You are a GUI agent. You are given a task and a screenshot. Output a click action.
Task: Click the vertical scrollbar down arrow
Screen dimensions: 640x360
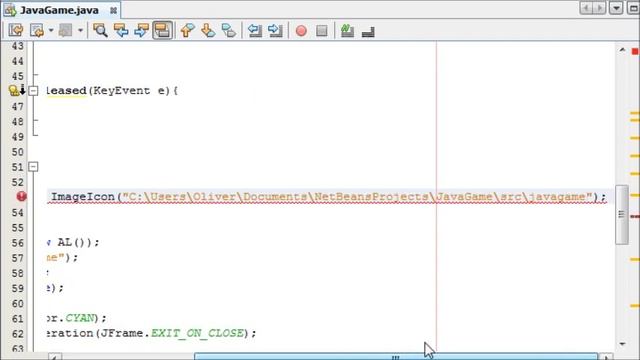coord(622,344)
